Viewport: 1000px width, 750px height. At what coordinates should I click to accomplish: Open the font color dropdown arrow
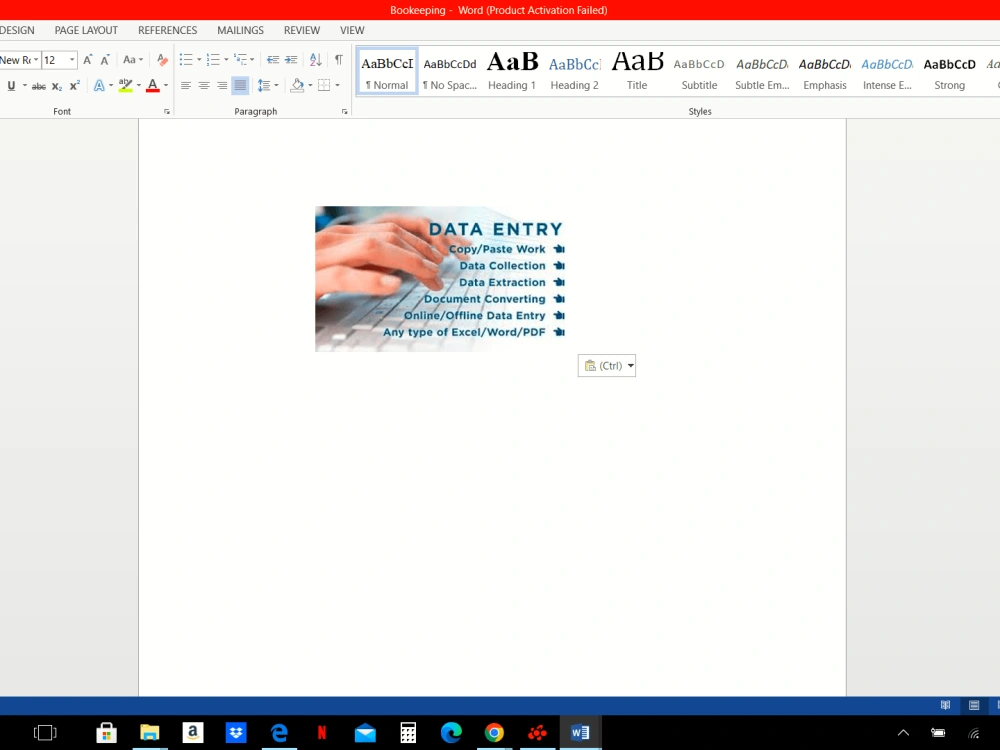[x=166, y=85]
